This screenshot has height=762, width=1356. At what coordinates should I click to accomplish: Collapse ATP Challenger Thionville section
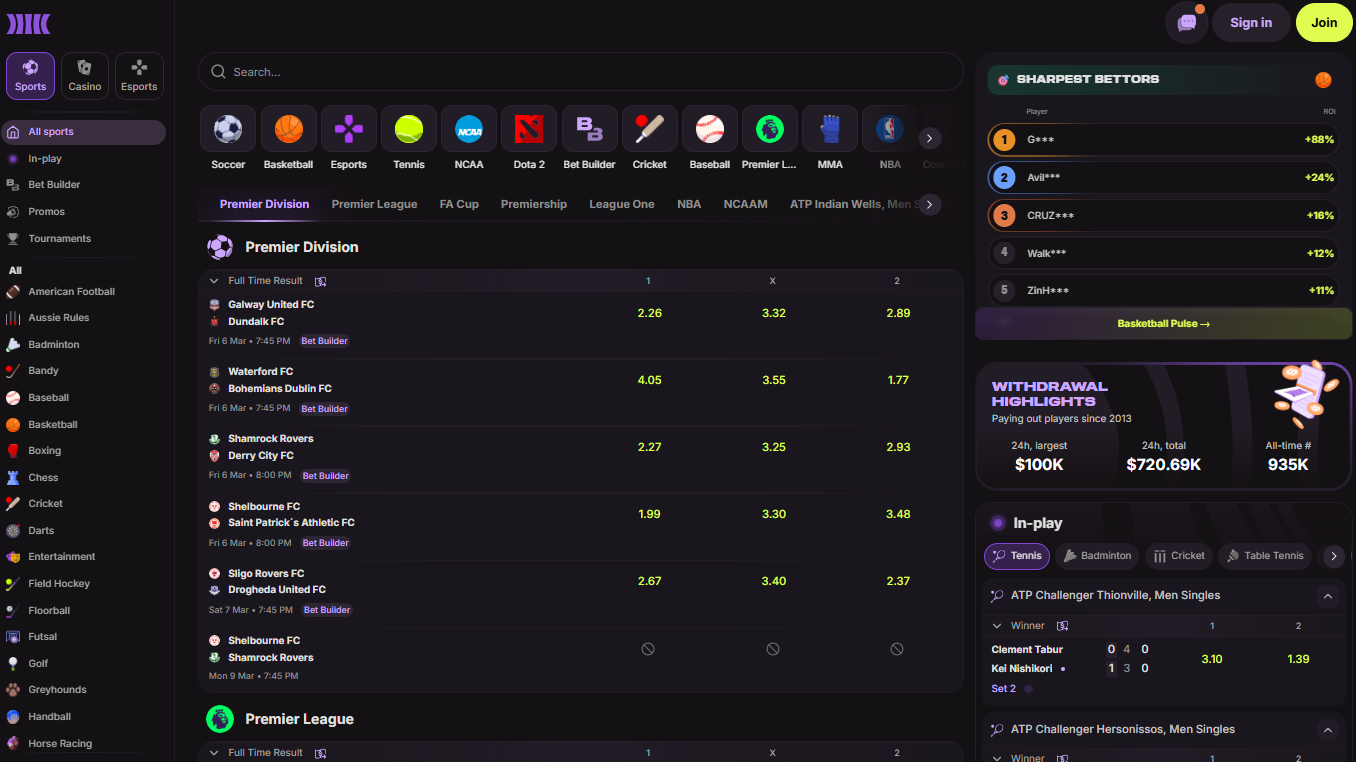1327,596
